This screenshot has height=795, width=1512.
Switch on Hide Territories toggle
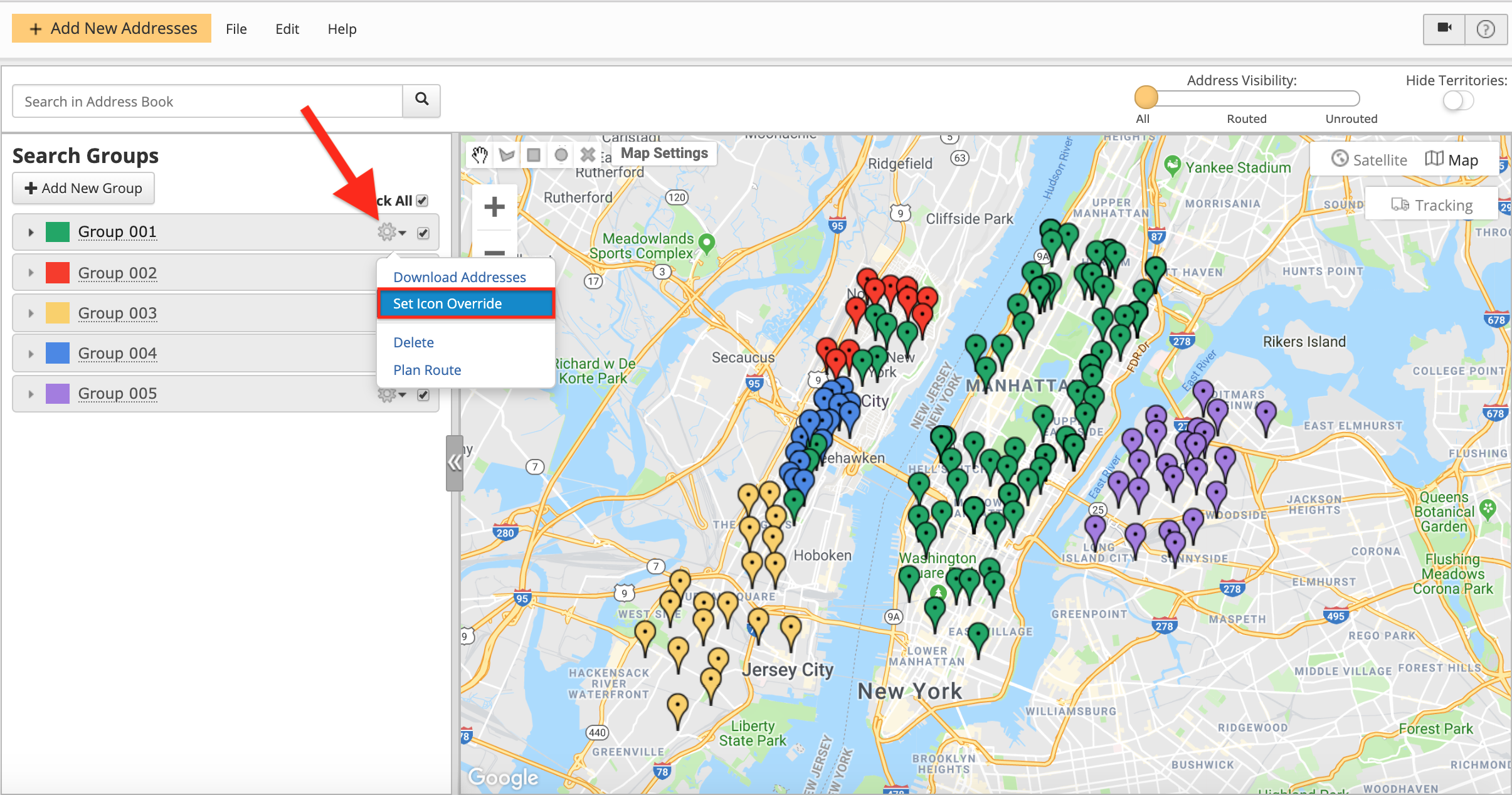1457,101
